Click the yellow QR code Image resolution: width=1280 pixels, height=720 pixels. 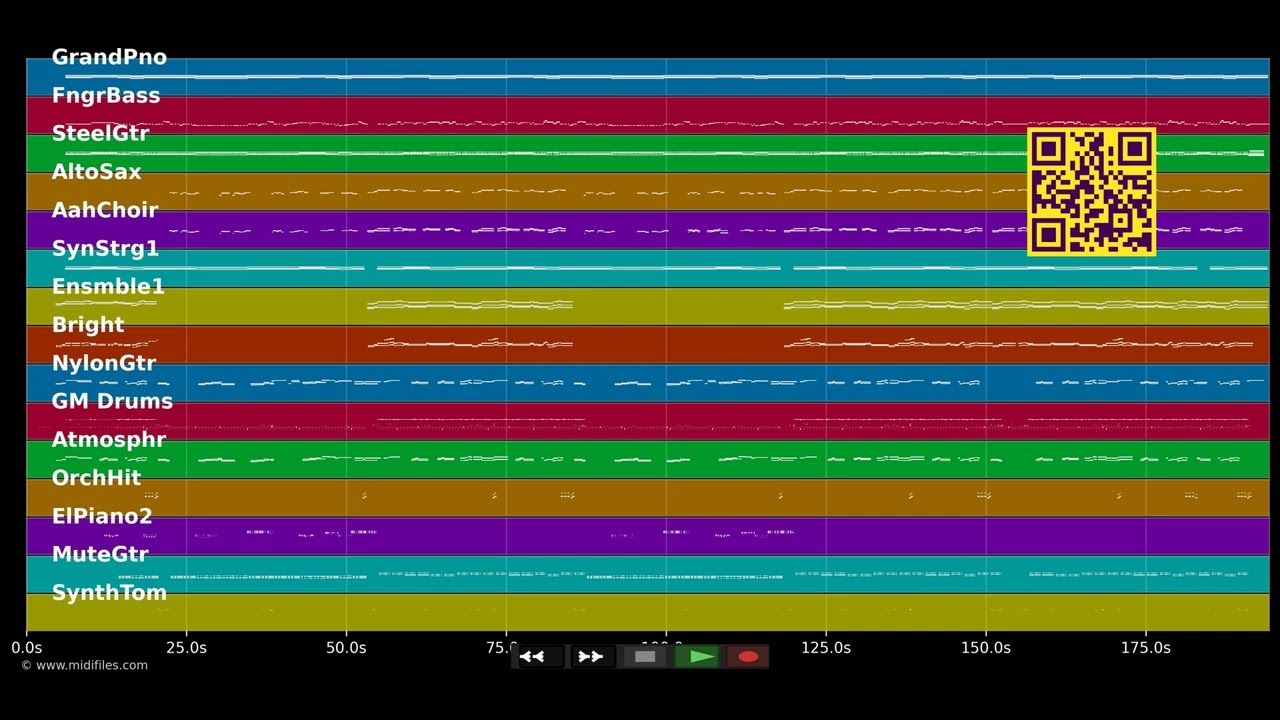1091,191
